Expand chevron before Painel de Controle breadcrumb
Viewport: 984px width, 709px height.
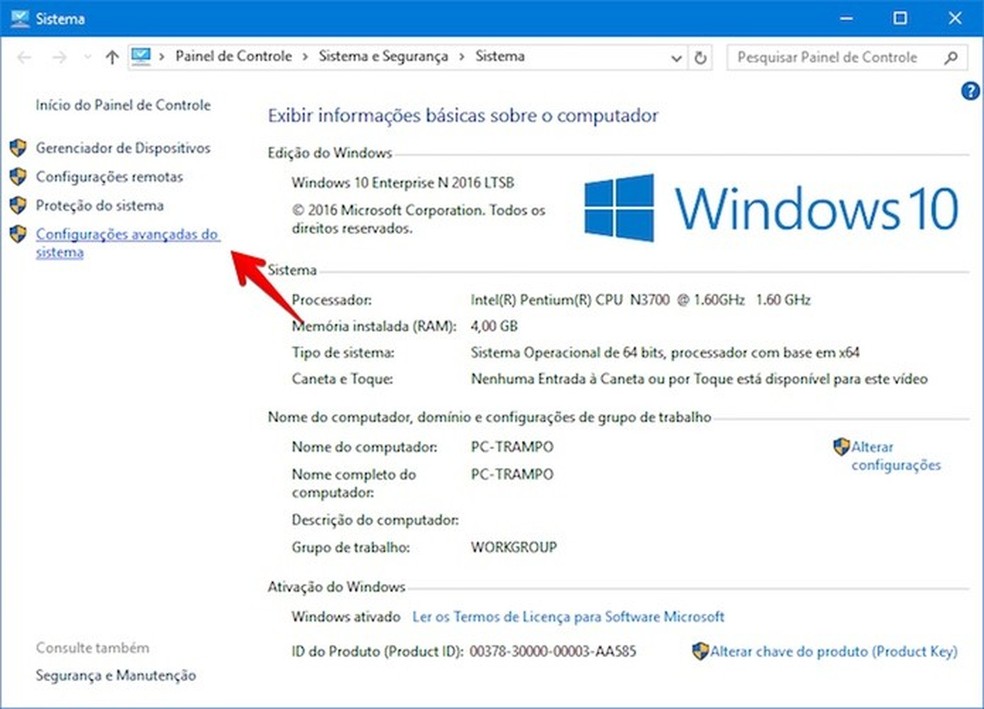pos(162,57)
